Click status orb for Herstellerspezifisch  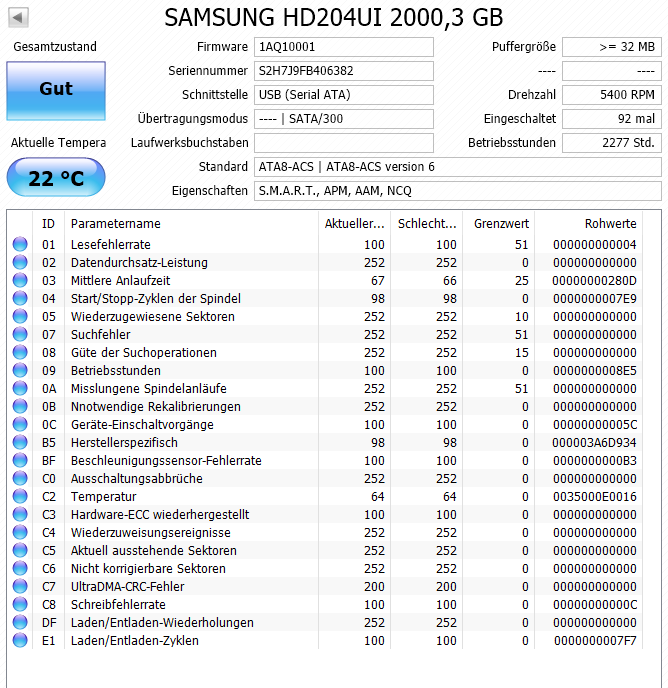(20, 442)
